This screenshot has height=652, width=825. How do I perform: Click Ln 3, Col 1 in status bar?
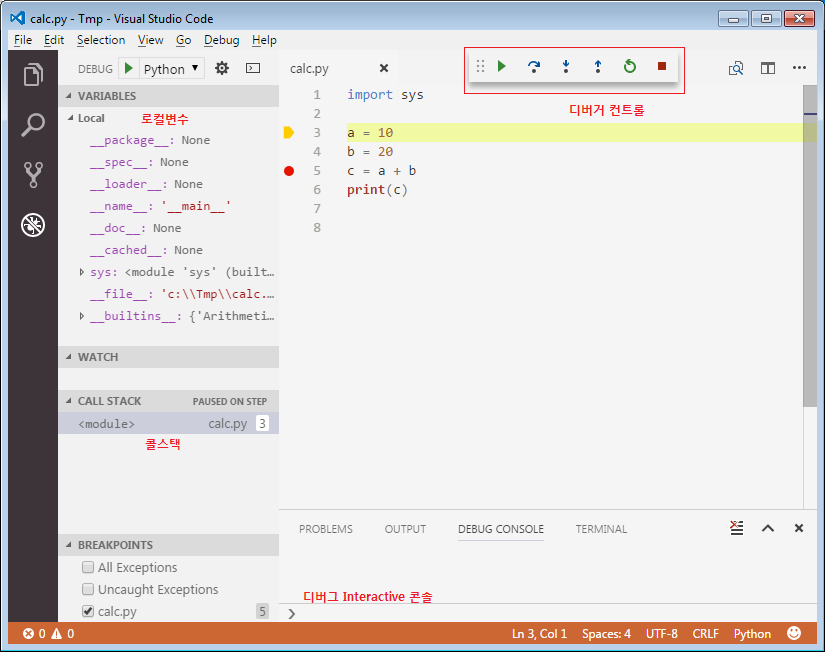click(539, 634)
